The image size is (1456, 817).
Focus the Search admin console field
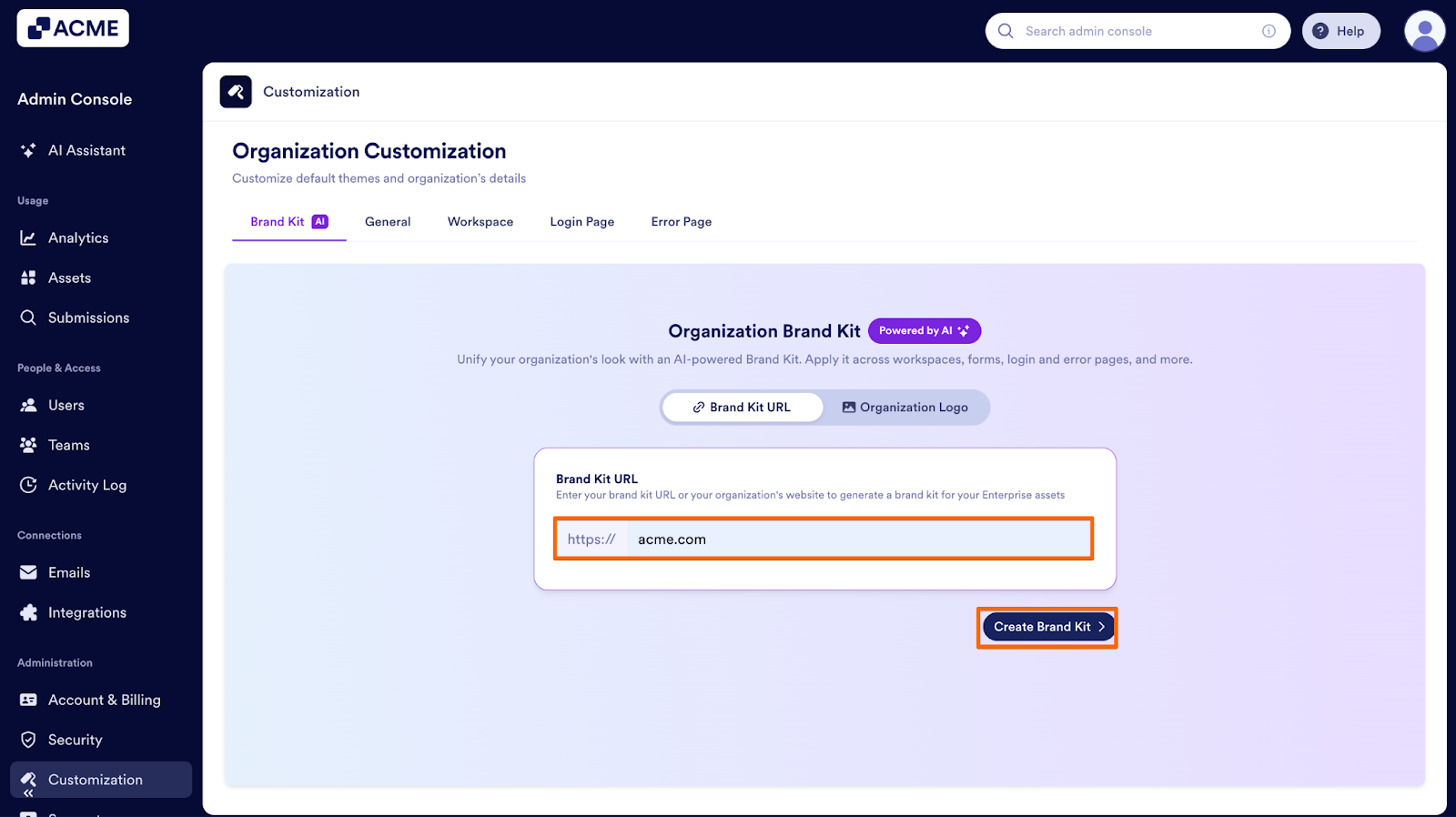[1137, 31]
